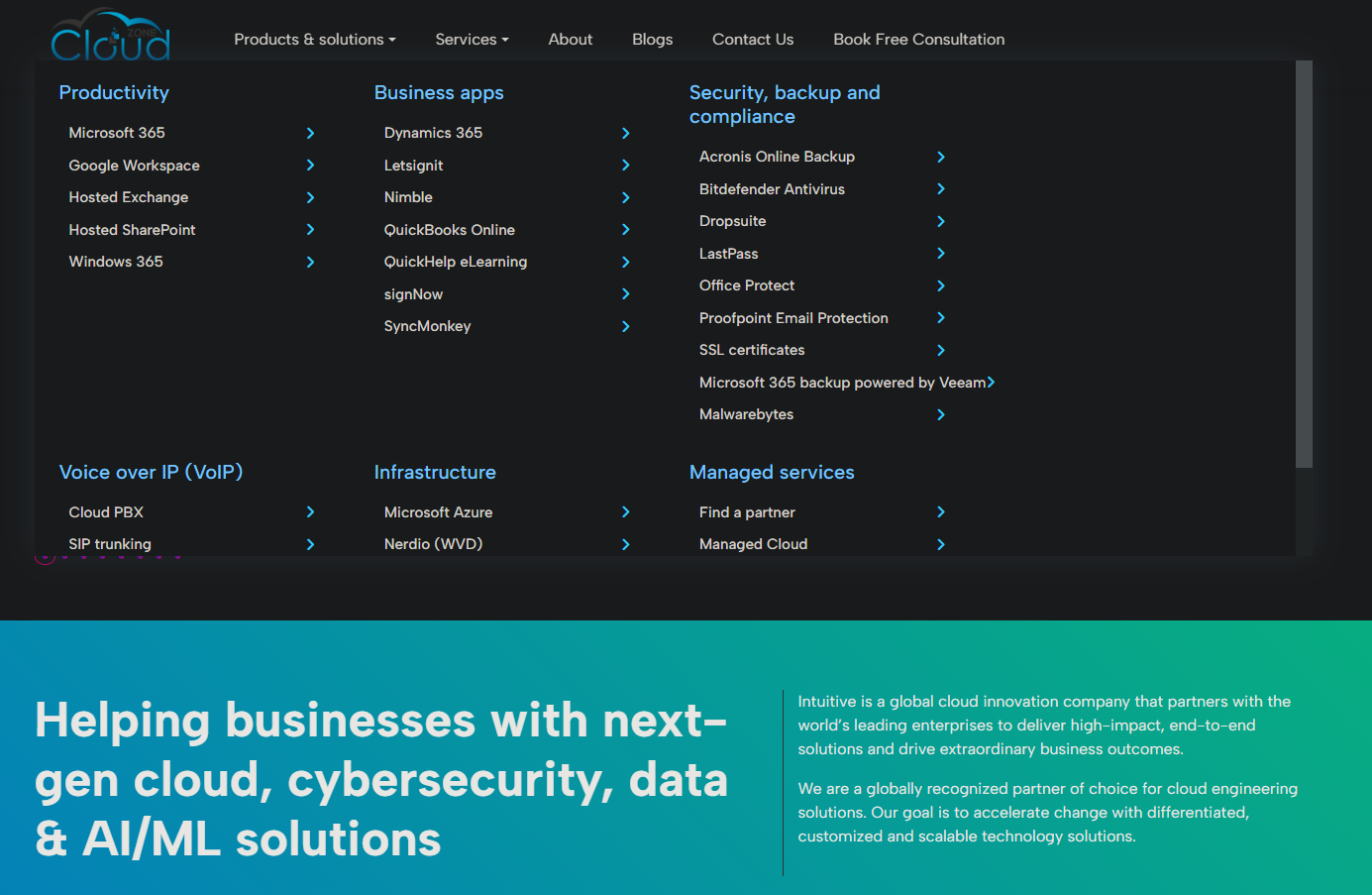Click the arrow beside Acronis Online Backup
1372x895 pixels.
pyautogui.click(x=940, y=157)
